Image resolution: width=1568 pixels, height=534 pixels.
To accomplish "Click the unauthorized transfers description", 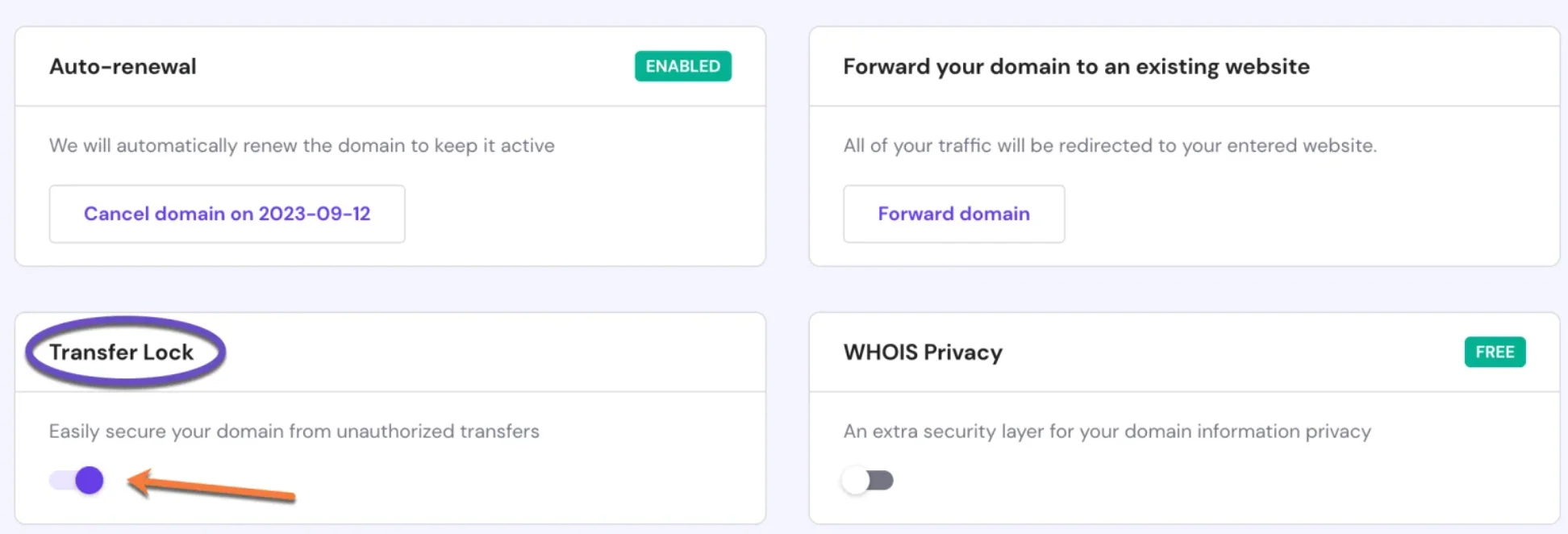I will click(294, 432).
